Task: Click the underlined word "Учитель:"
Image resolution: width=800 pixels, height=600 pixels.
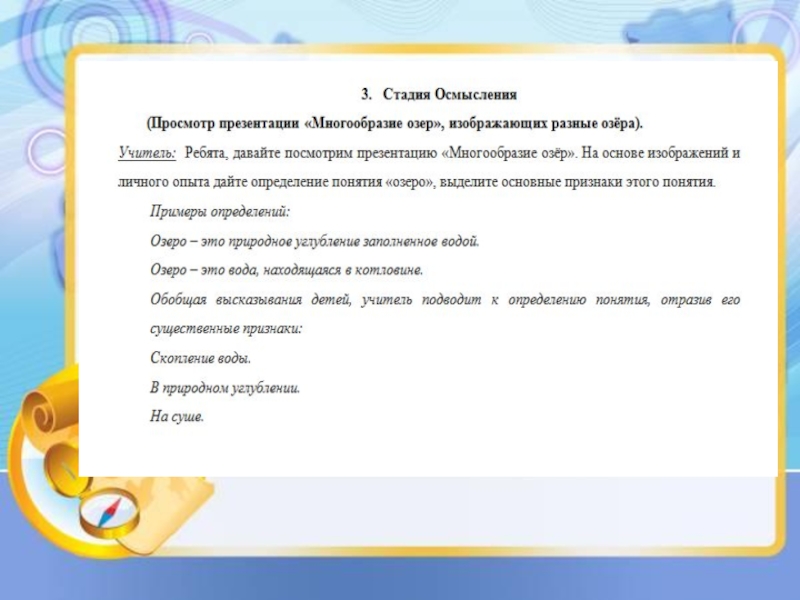Action: (x=147, y=153)
